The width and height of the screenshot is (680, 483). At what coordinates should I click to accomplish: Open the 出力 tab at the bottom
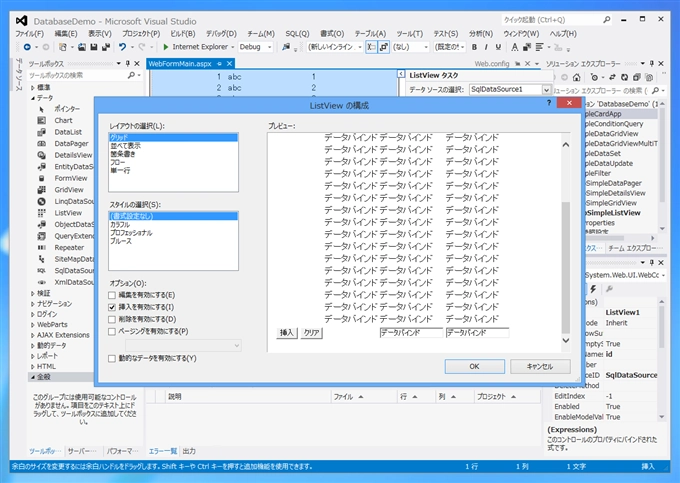click(189, 451)
